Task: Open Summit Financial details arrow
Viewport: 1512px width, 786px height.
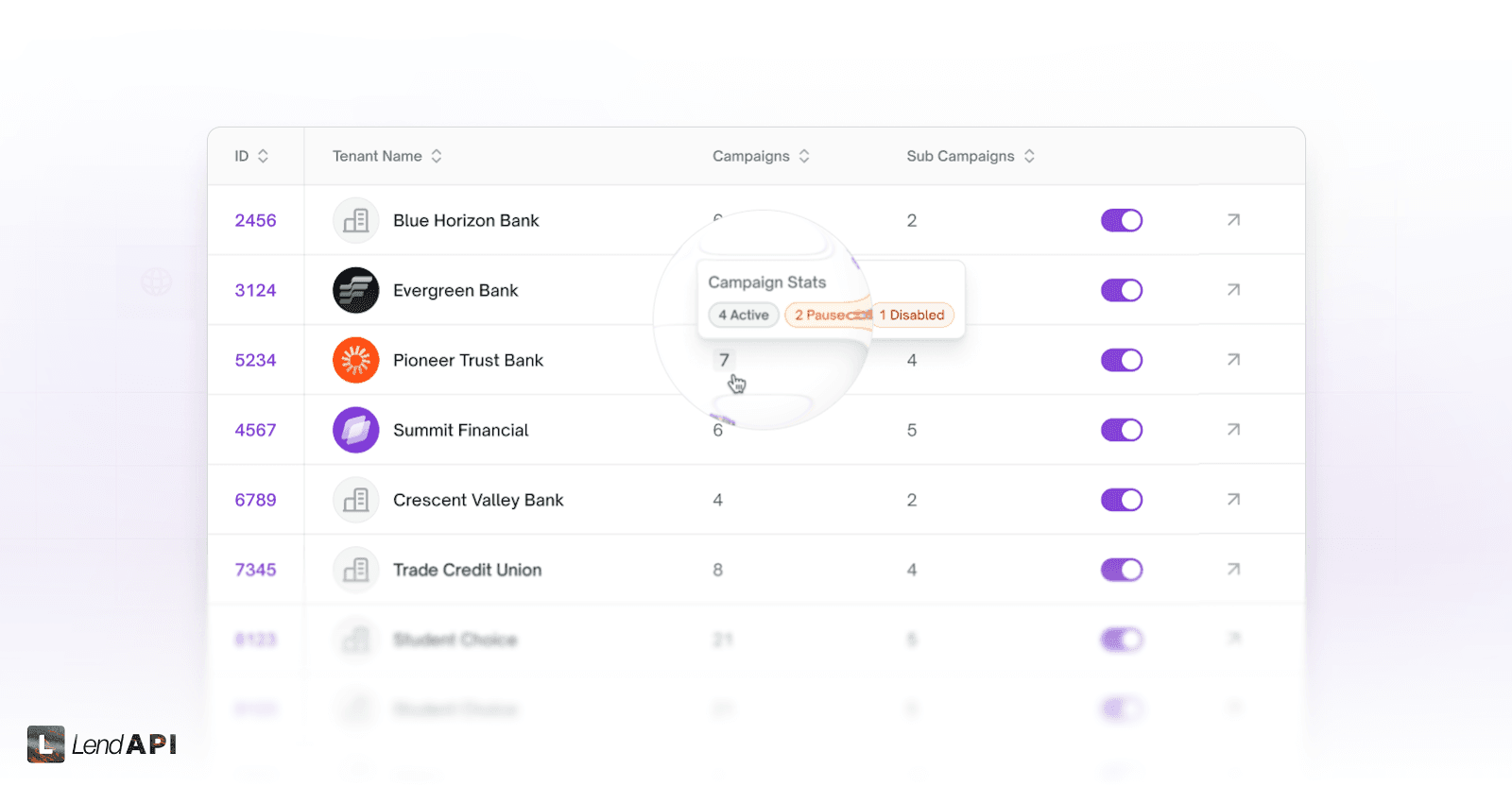Action: [x=1233, y=430]
